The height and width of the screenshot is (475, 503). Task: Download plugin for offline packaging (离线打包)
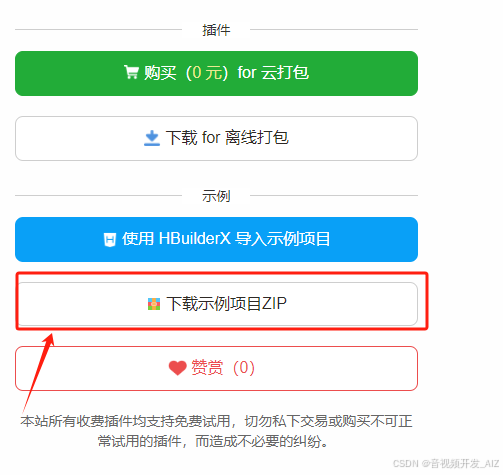pyautogui.click(x=216, y=138)
